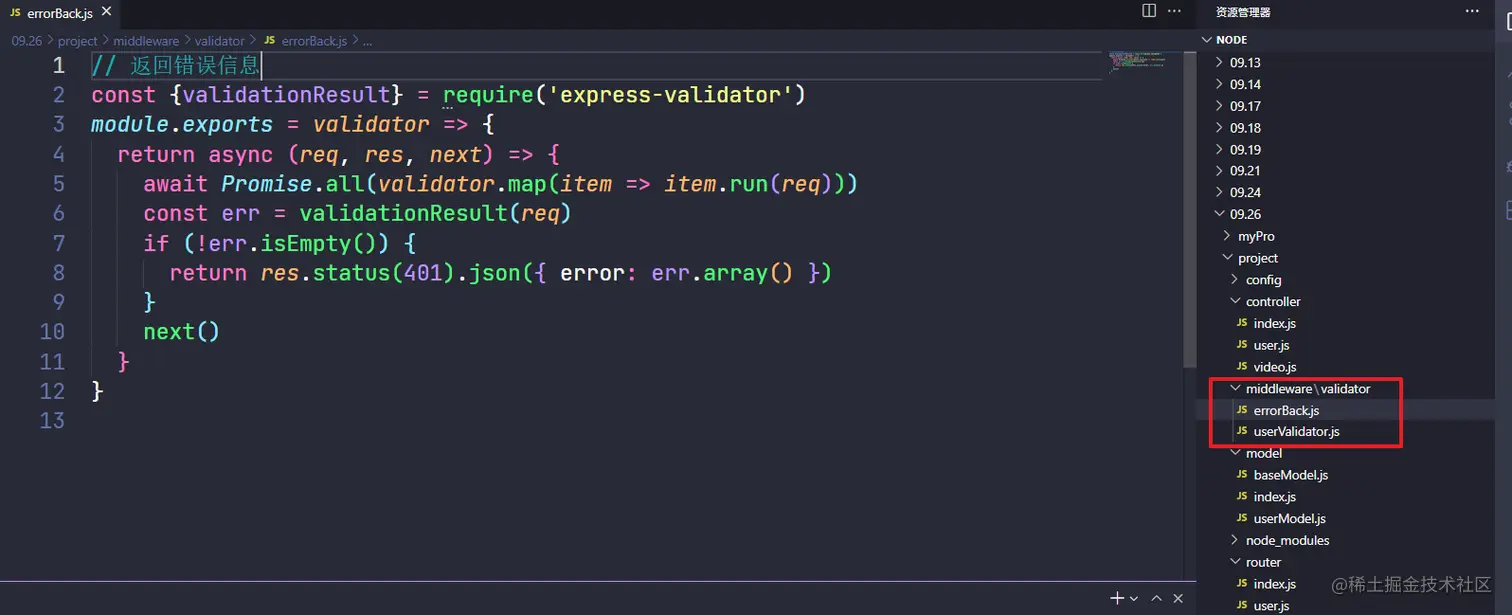1512x615 pixels.
Task: Open Explorer panel more actions ellipsis
Action: [1472, 12]
